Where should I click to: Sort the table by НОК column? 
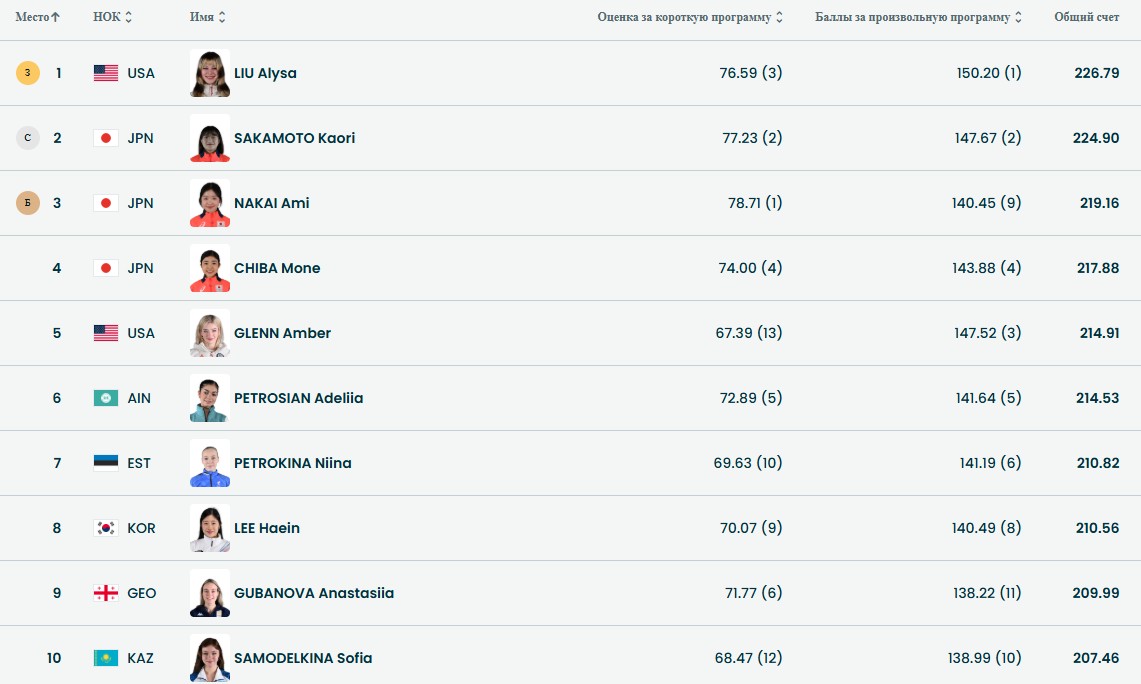[129, 17]
